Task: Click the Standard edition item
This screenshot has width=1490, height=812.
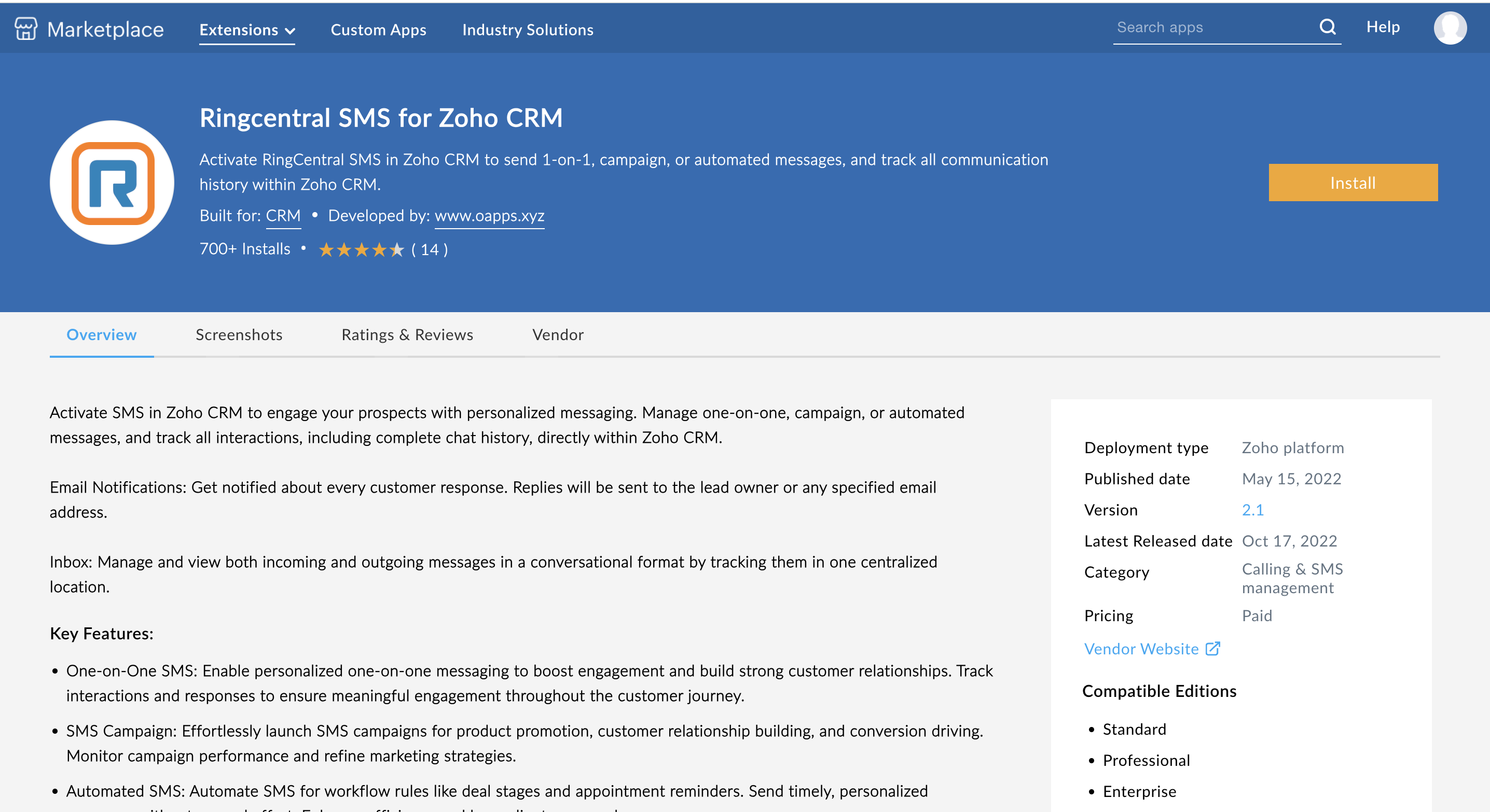Action: tap(1134, 730)
